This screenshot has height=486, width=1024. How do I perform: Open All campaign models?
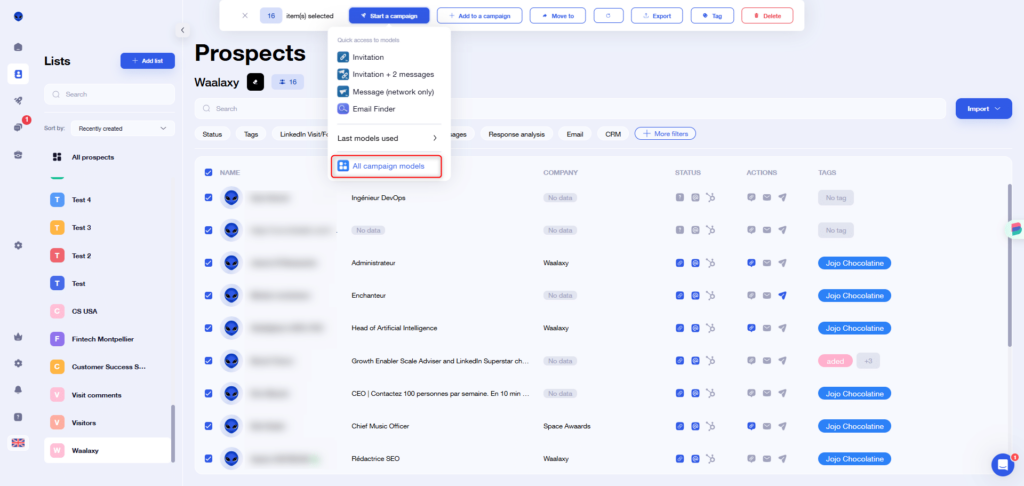click(387, 167)
